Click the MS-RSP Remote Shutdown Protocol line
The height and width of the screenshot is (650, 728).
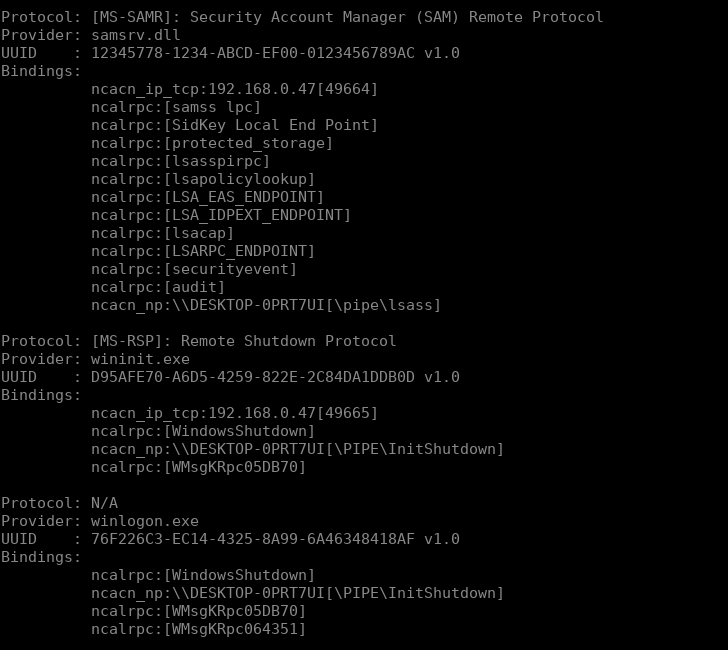point(198,341)
